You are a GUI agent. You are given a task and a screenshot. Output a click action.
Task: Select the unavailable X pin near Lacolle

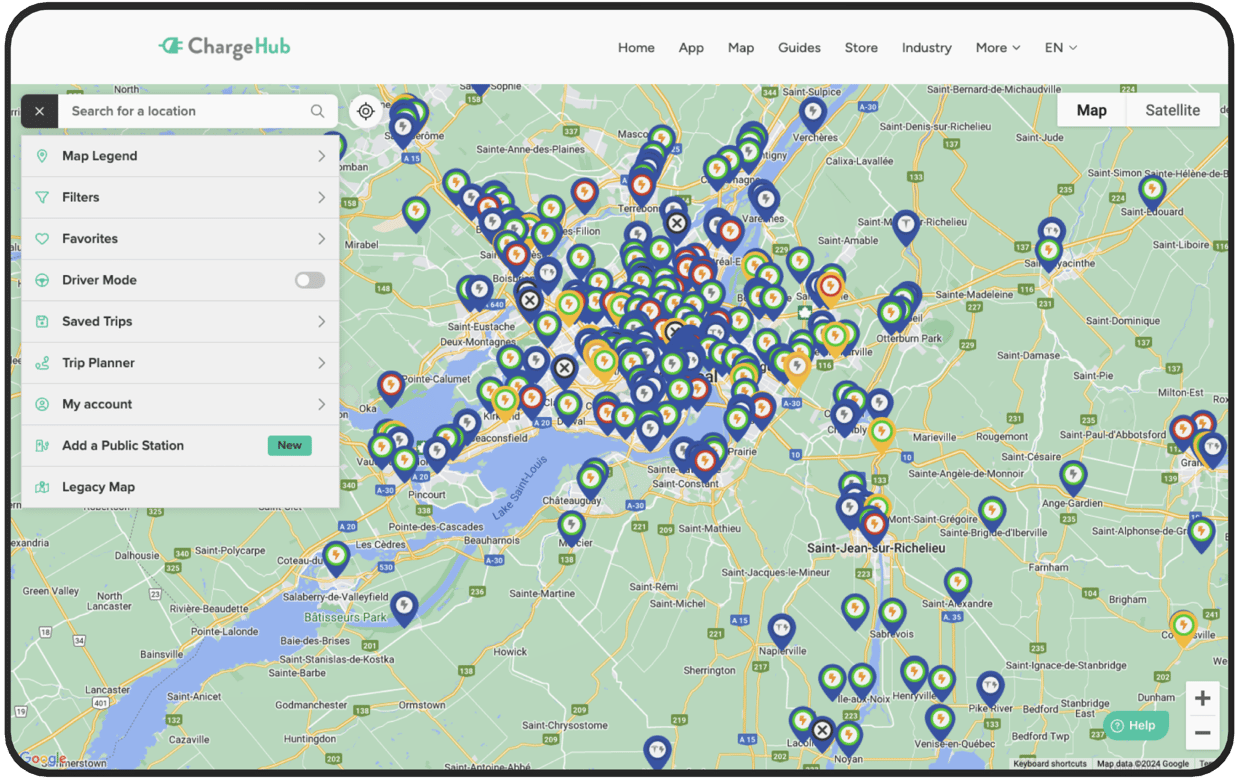822,733
